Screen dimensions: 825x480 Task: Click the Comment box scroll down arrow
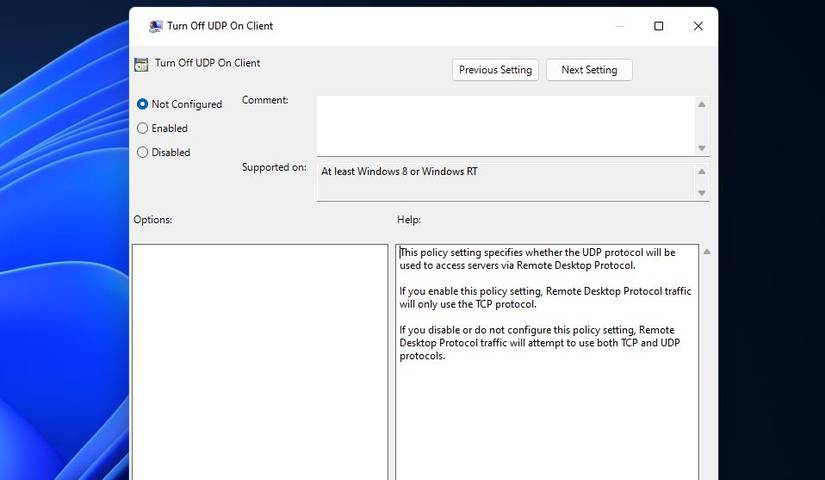coord(701,148)
